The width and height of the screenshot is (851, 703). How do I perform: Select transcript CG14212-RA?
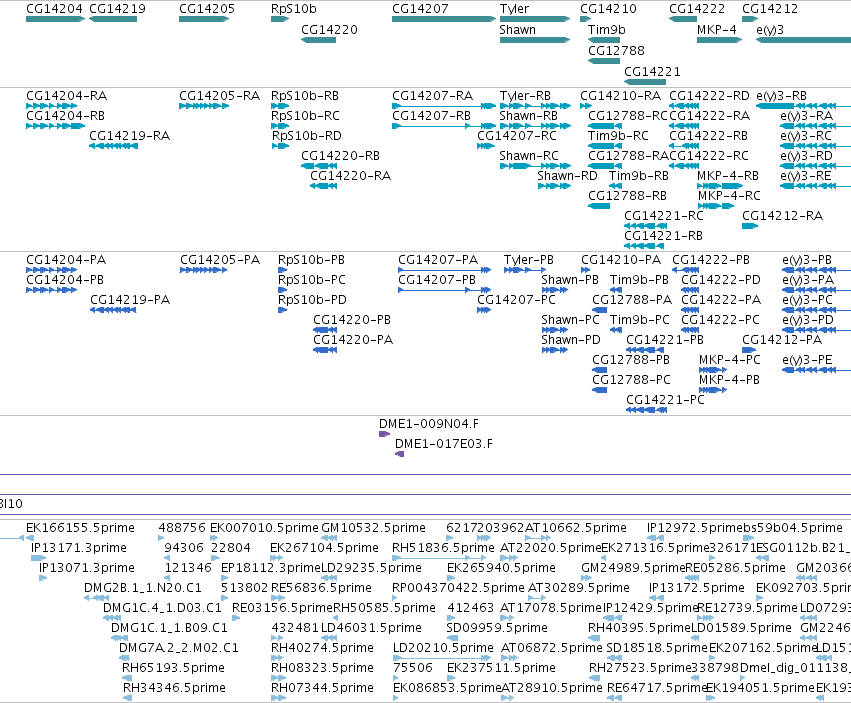(783, 216)
